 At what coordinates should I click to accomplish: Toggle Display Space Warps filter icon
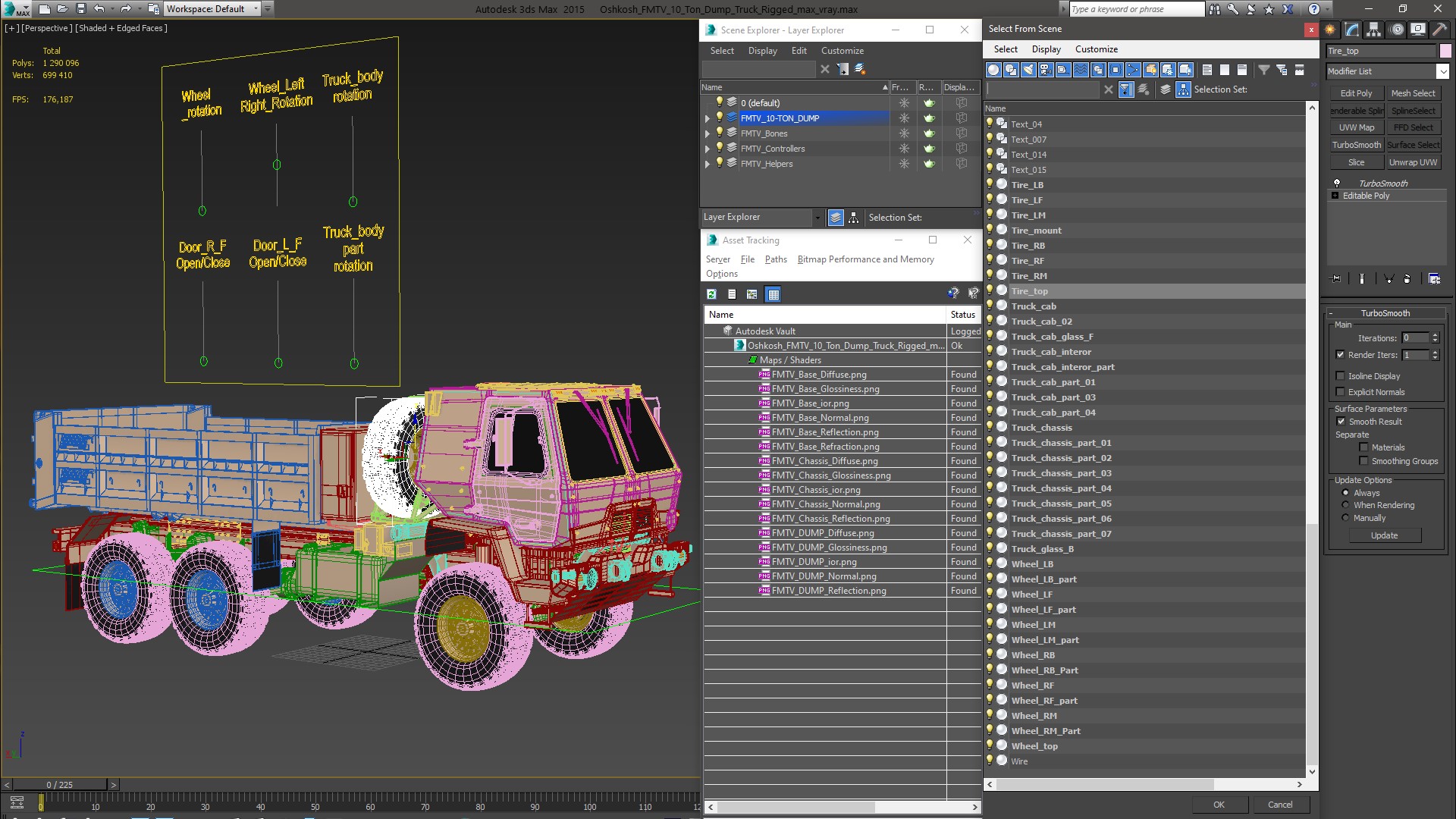point(1081,70)
